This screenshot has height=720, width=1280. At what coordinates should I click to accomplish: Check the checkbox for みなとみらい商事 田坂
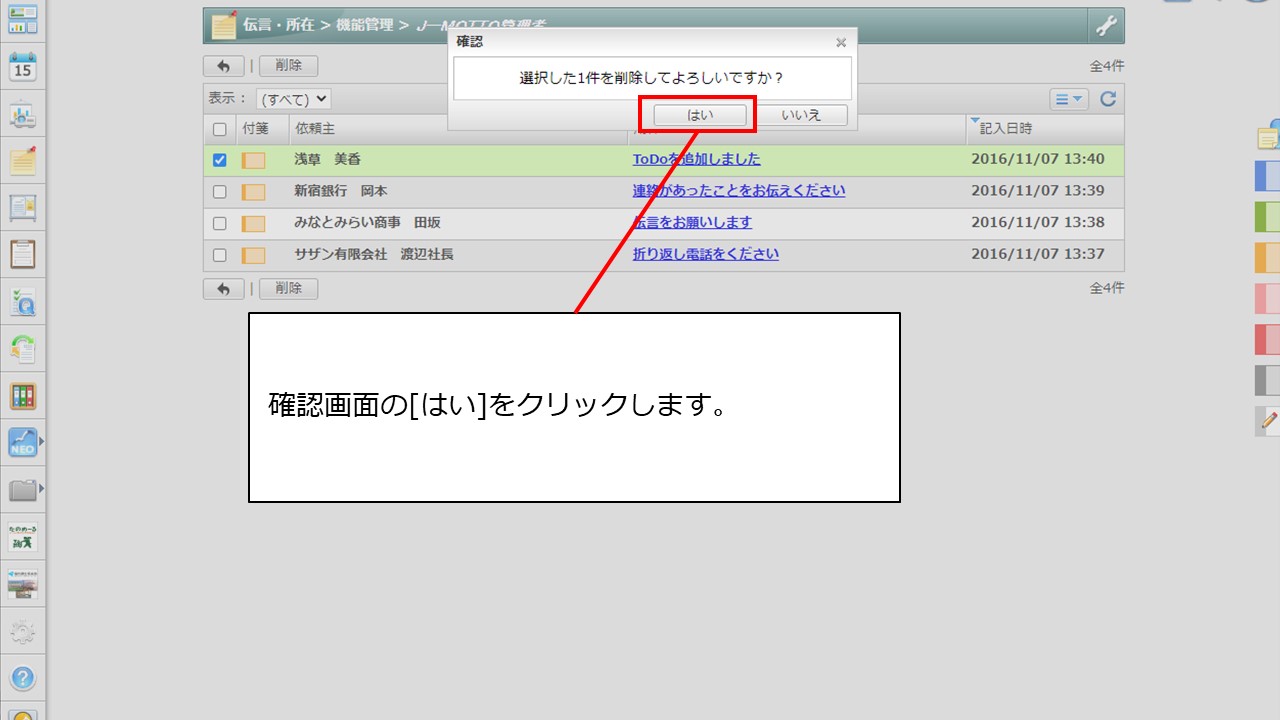(x=220, y=223)
